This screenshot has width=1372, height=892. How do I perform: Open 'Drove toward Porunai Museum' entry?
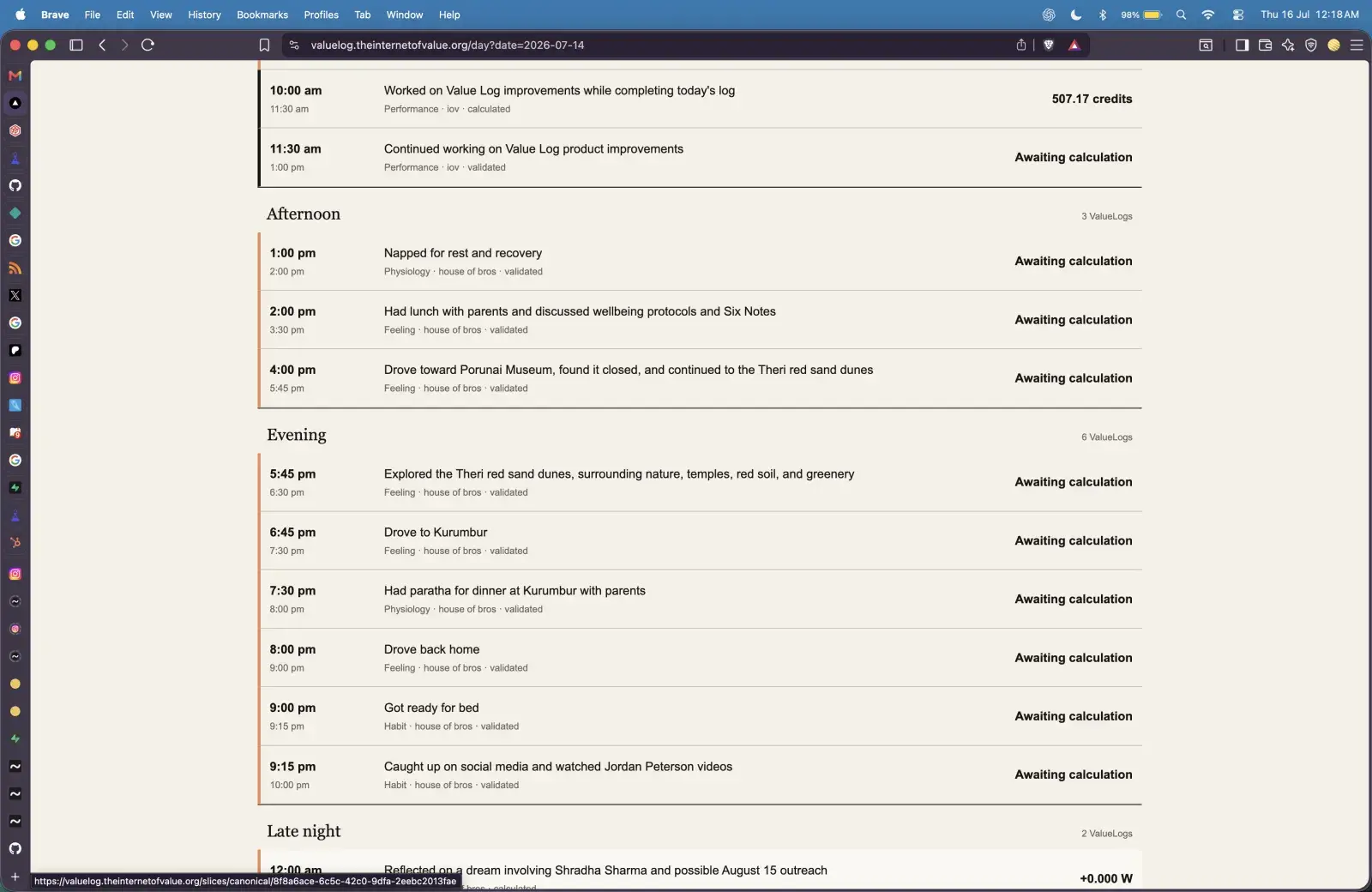click(701, 377)
